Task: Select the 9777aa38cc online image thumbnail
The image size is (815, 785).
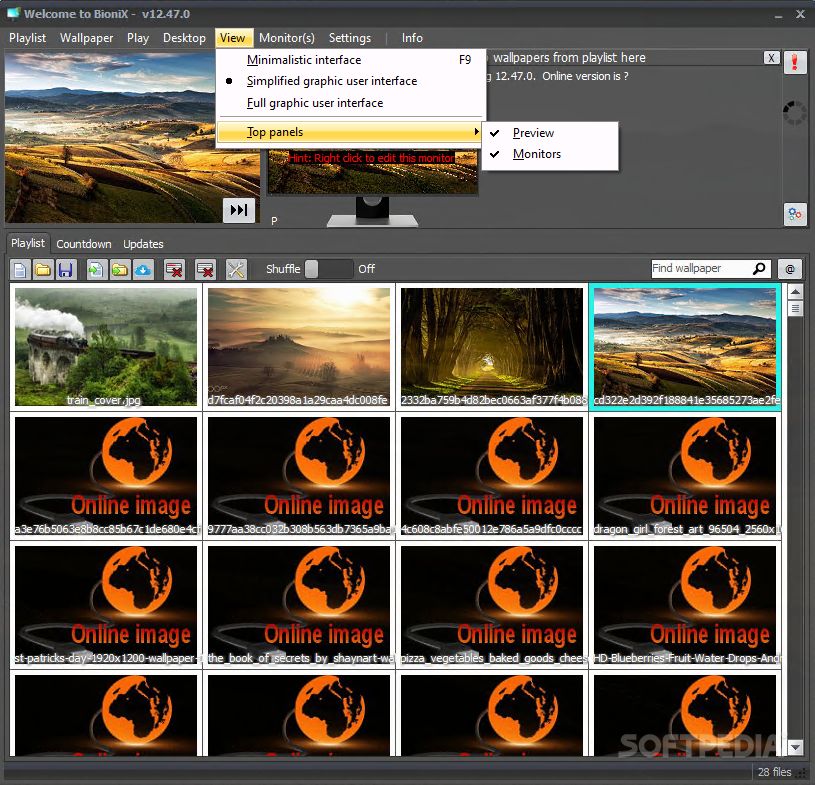Action: pos(299,476)
